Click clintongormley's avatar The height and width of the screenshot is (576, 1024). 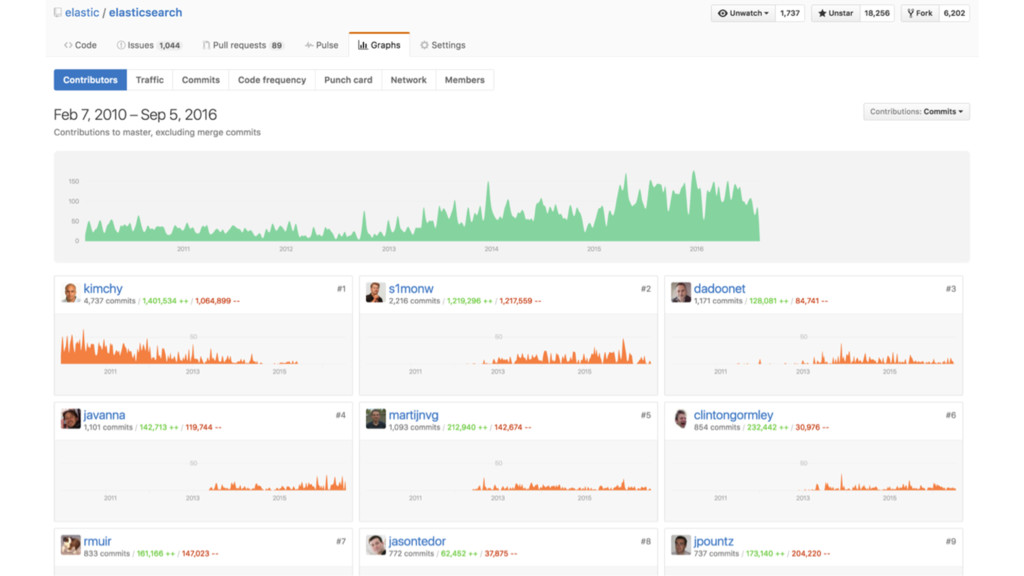pyautogui.click(x=680, y=419)
